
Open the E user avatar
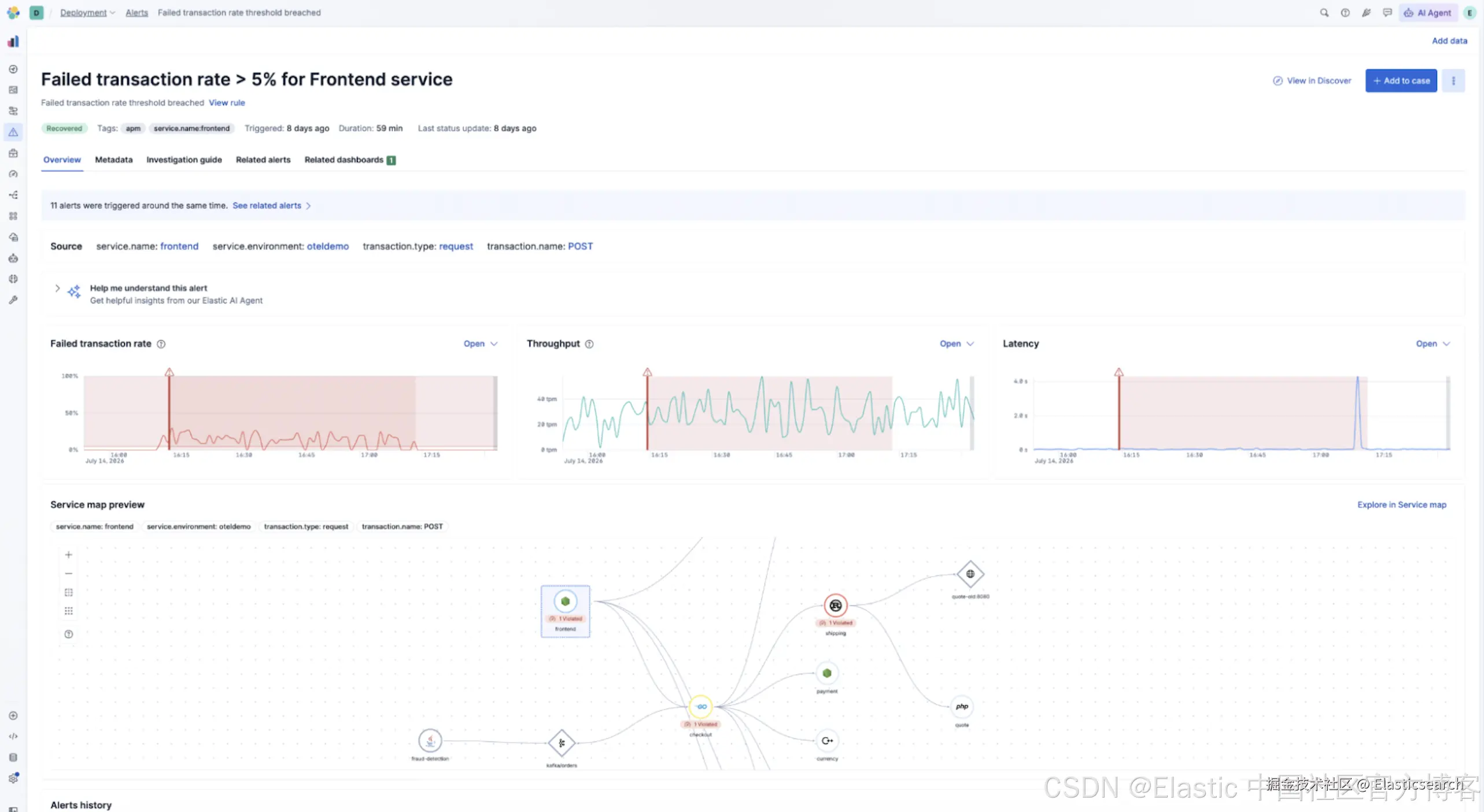point(1470,12)
